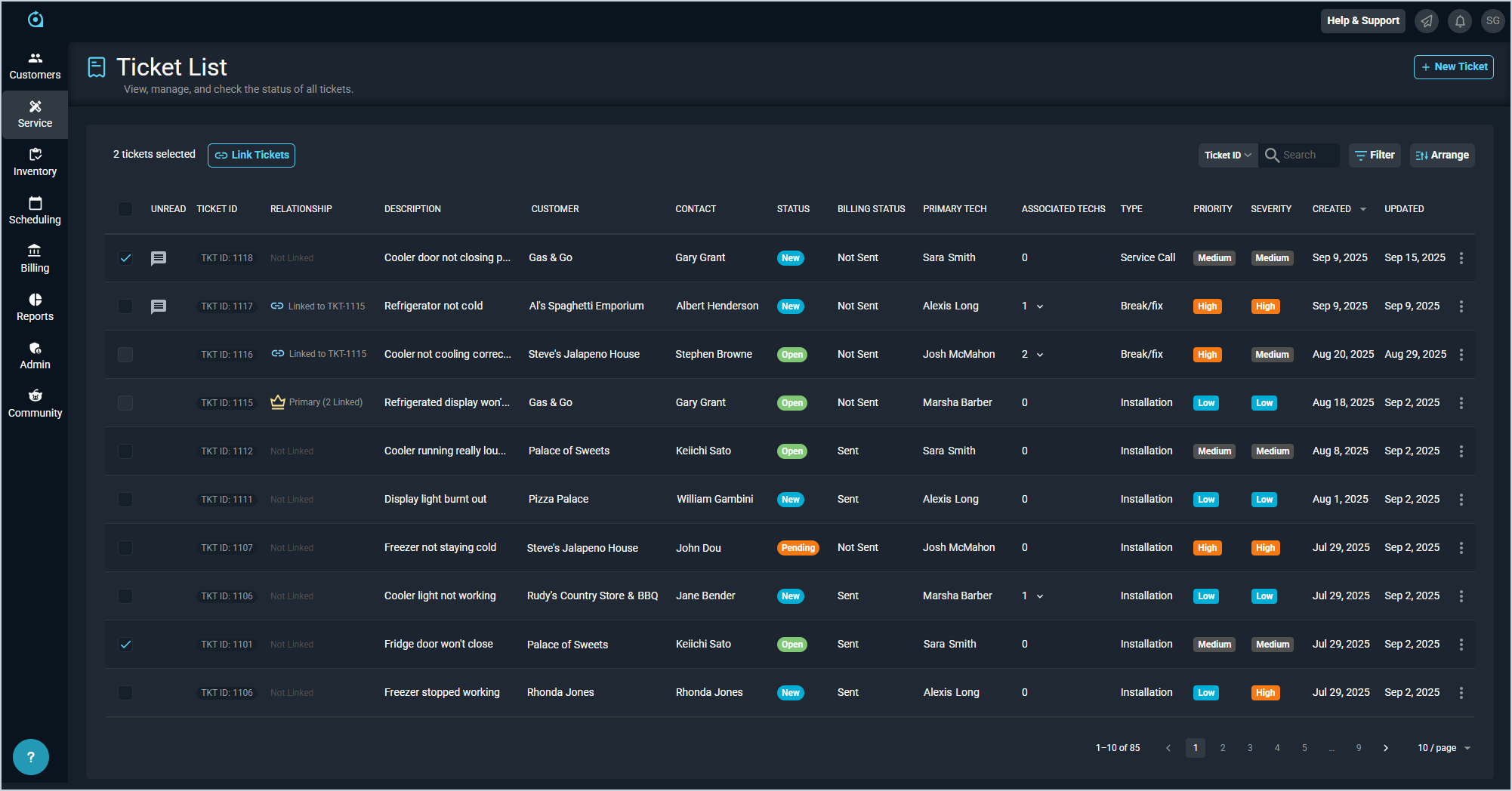This screenshot has width=1512, height=791.
Task: Toggle the select-all header checkbox
Action: click(125, 209)
